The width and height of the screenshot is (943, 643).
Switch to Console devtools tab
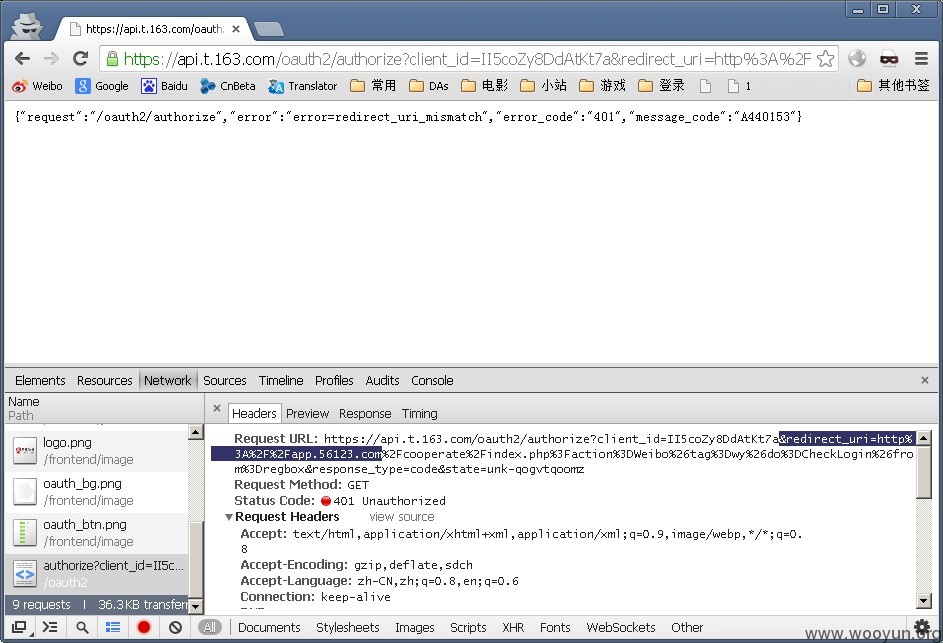432,380
